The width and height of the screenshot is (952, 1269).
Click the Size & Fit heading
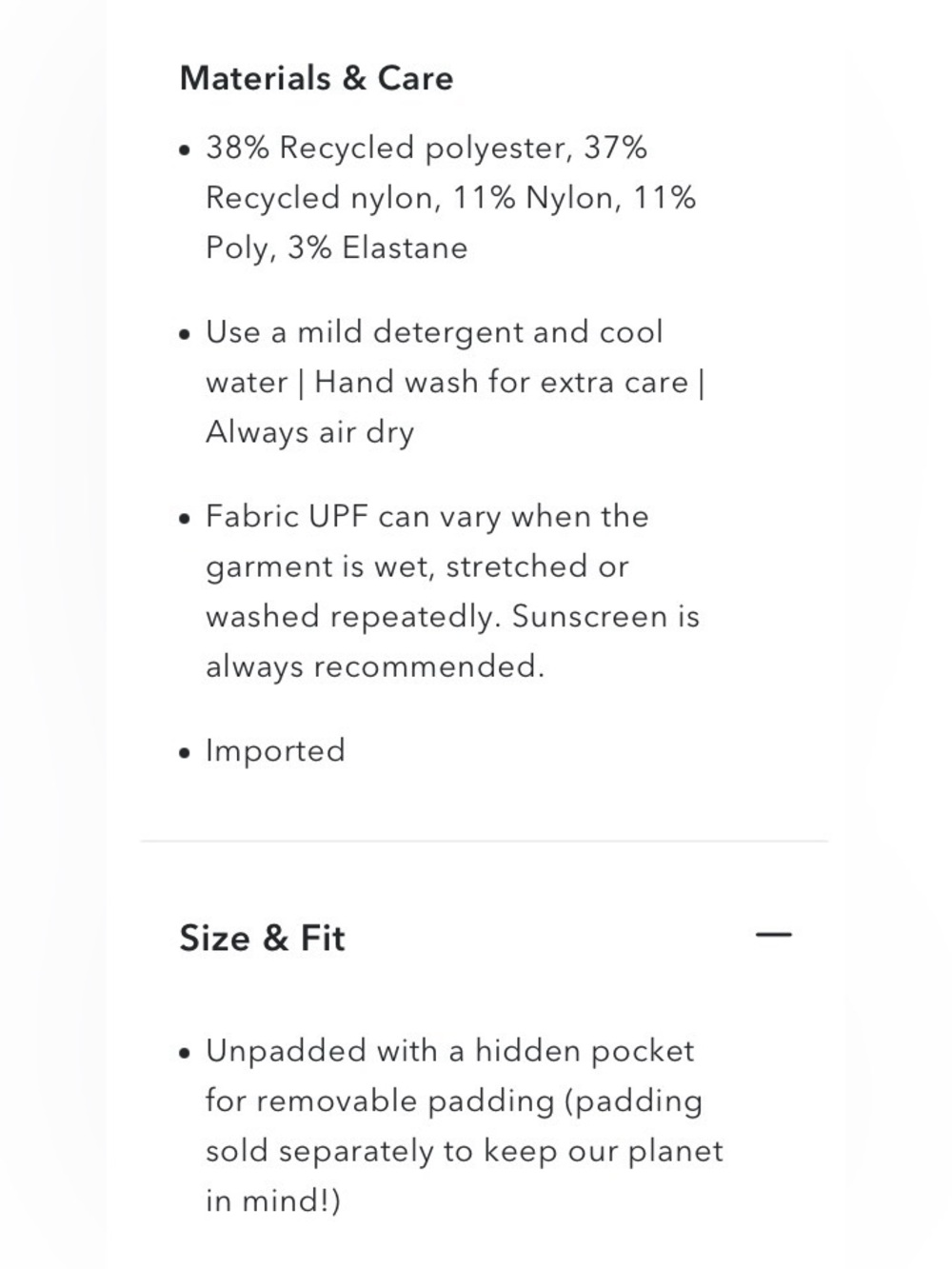[262, 938]
